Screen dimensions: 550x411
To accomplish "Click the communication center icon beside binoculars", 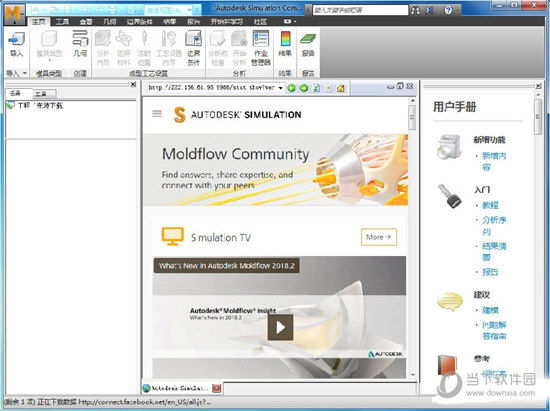I will [429, 10].
